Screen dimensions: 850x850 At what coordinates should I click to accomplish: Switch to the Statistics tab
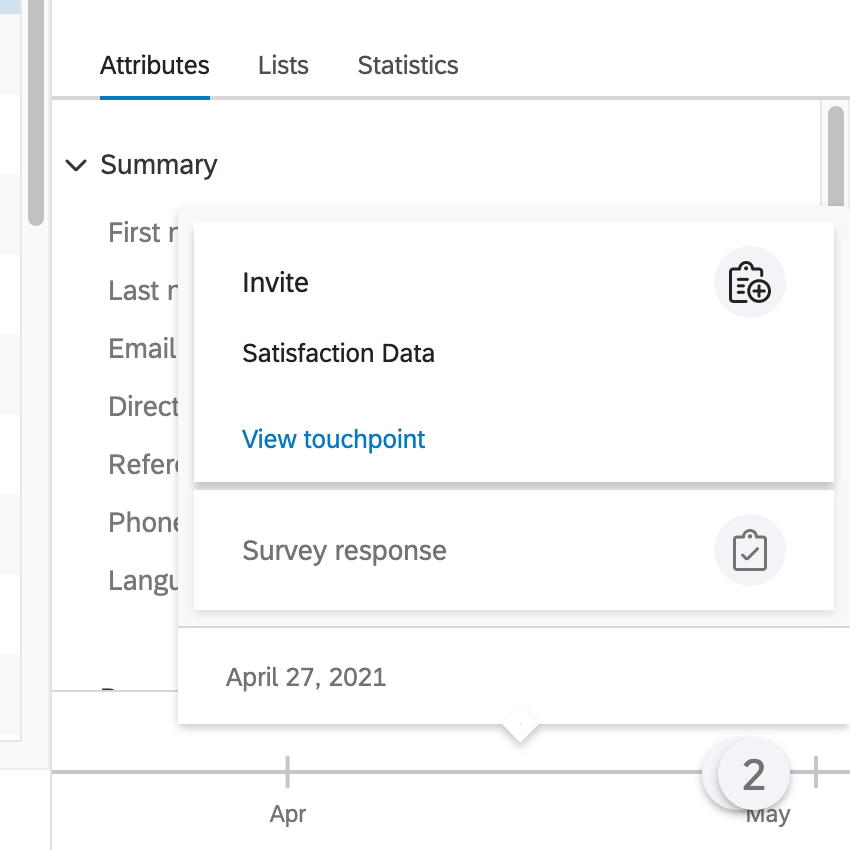pos(407,65)
